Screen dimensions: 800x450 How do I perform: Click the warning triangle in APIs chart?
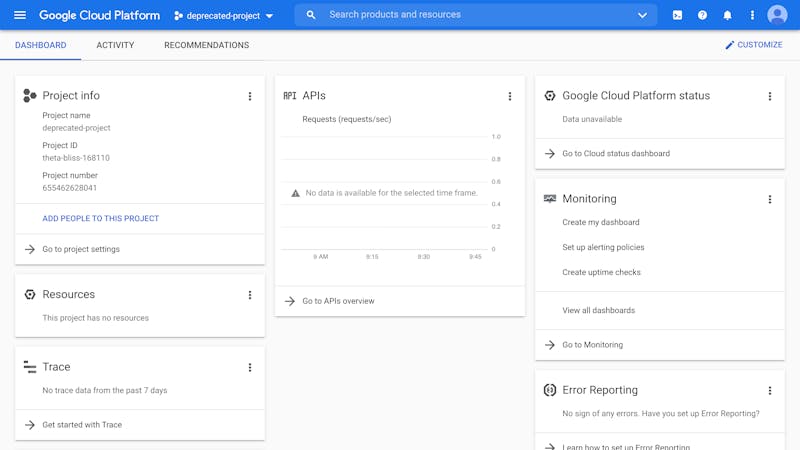point(295,193)
